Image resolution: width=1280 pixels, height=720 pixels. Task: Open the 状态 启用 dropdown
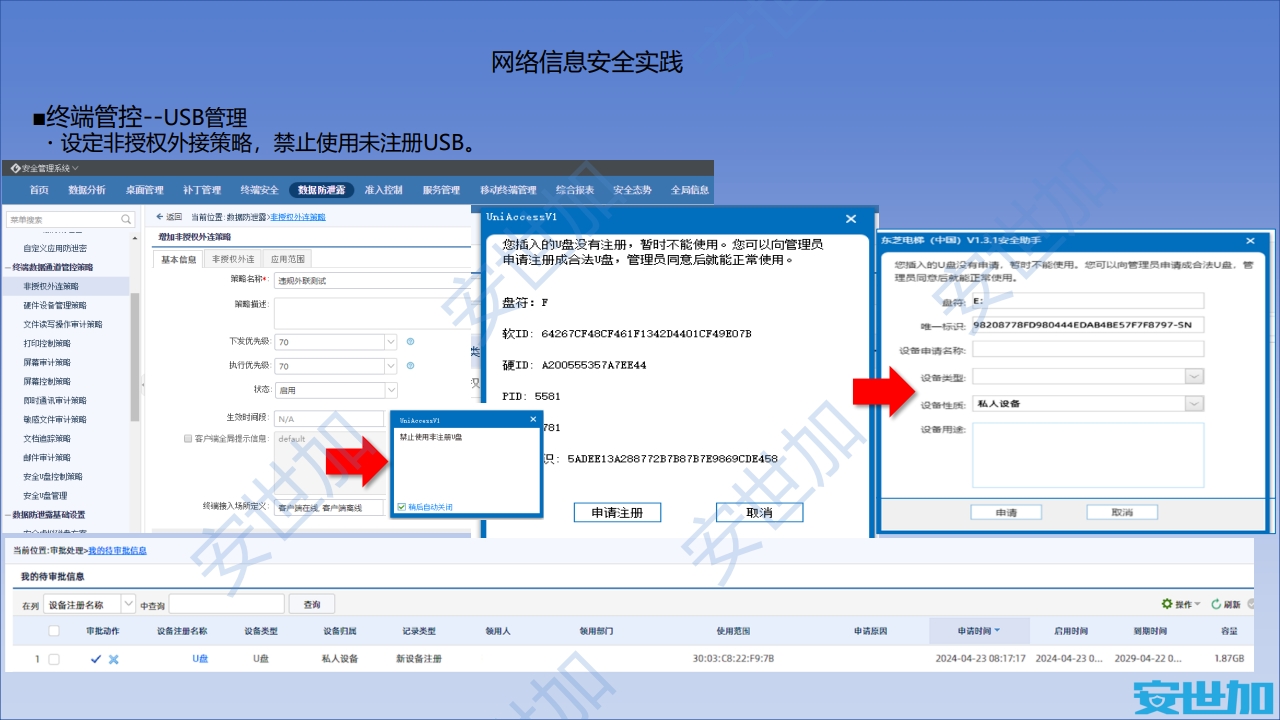tap(390, 390)
